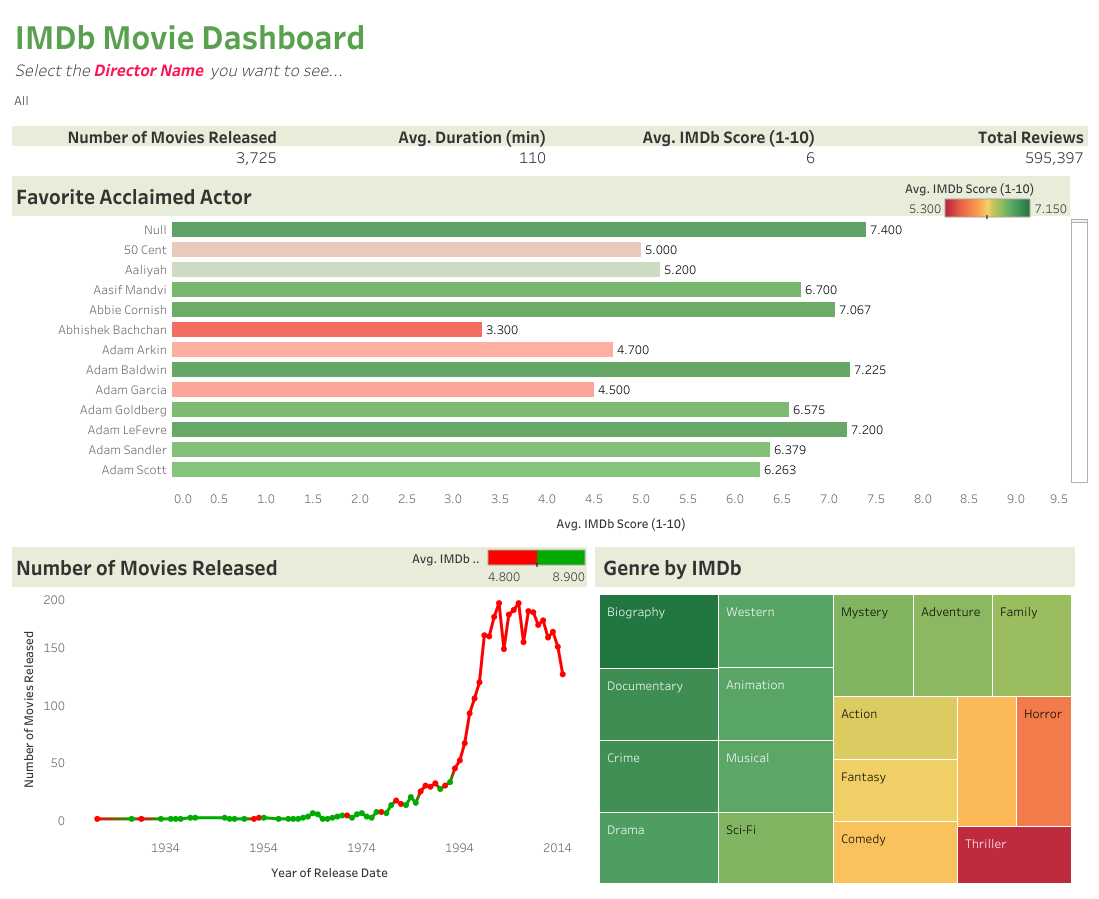Select the Number of Movies Released value 3,725
1099x899 pixels.
point(259,157)
